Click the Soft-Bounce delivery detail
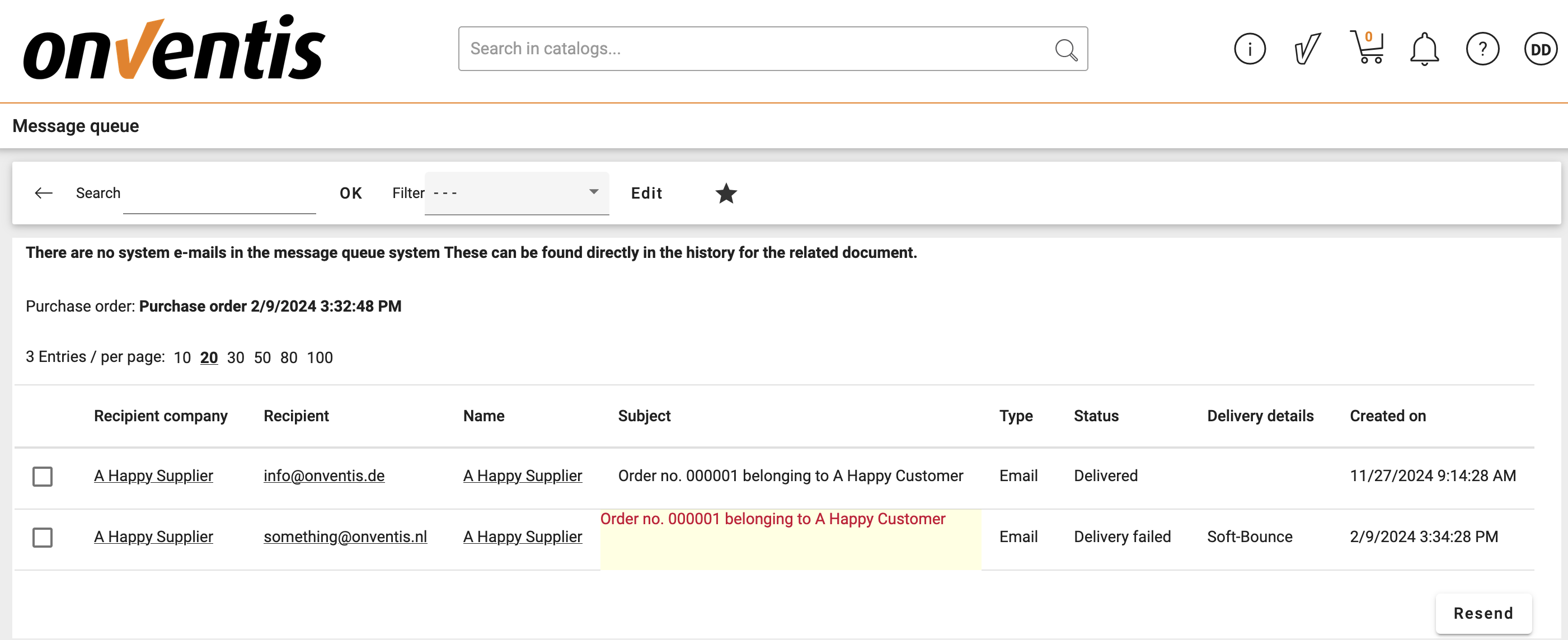Viewport: 1568px width, 640px height. (1249, 537)
